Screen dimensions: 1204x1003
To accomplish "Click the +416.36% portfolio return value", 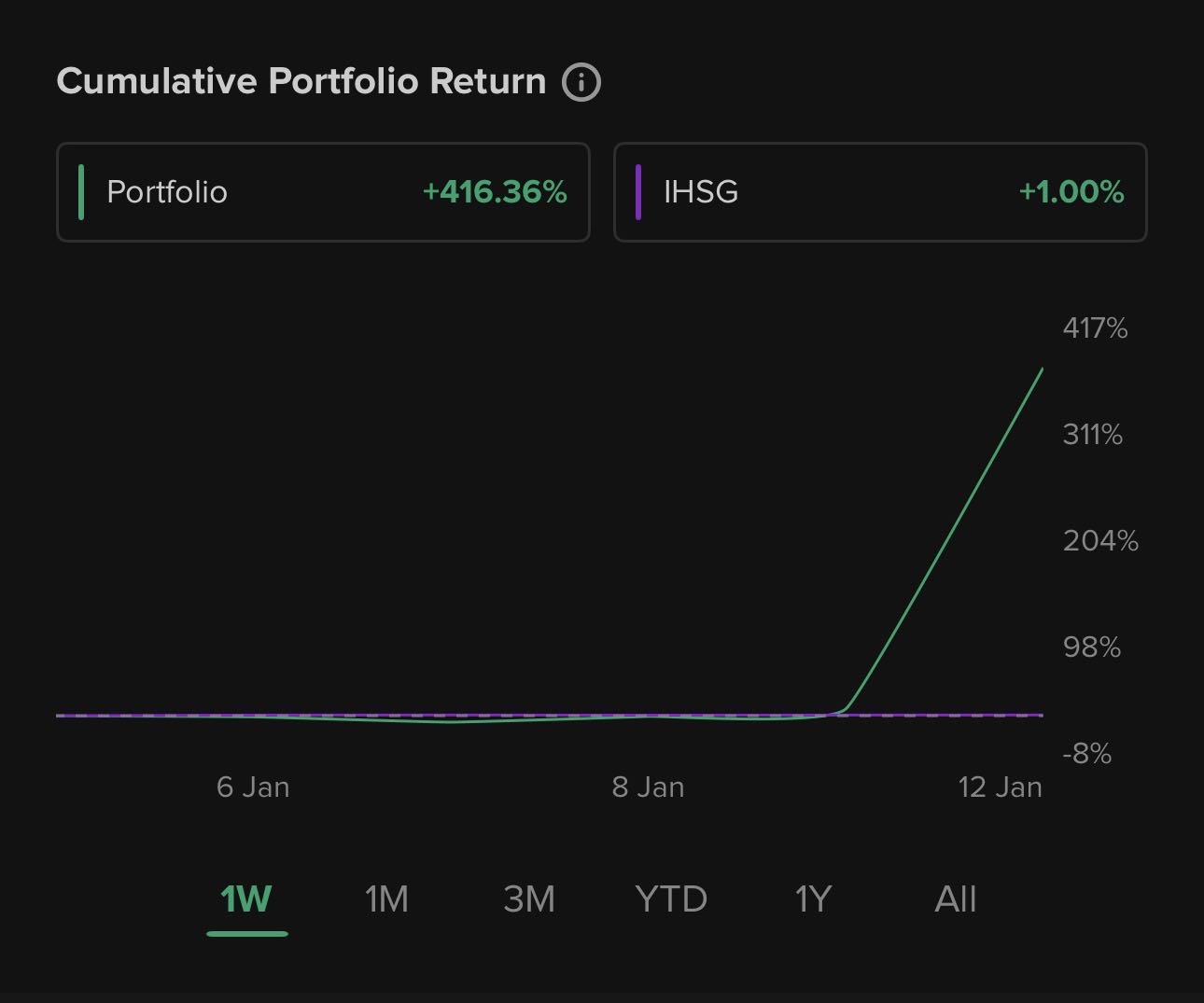I will click(x=495, y=192).
